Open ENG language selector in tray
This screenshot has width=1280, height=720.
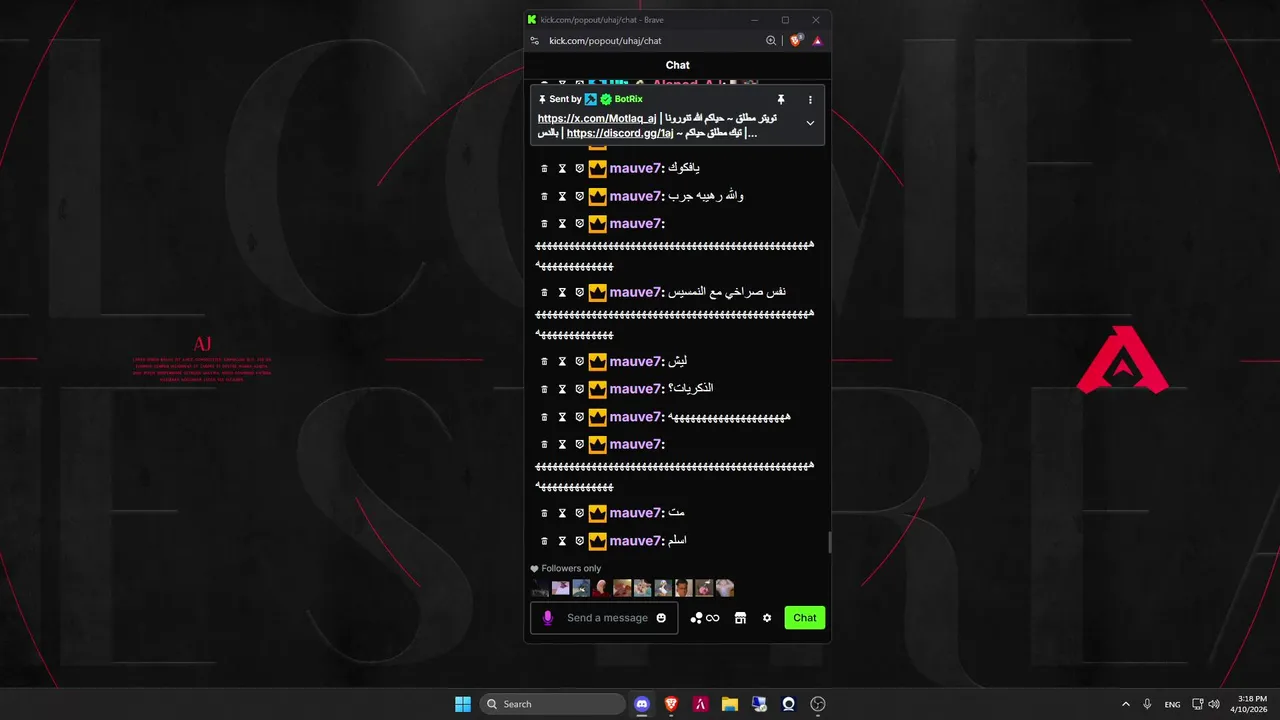(1172, 704)
